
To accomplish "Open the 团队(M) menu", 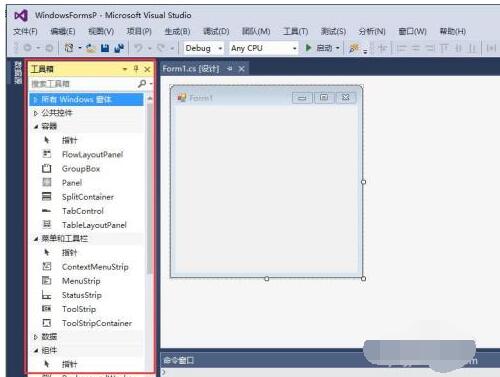I will 256,31.
